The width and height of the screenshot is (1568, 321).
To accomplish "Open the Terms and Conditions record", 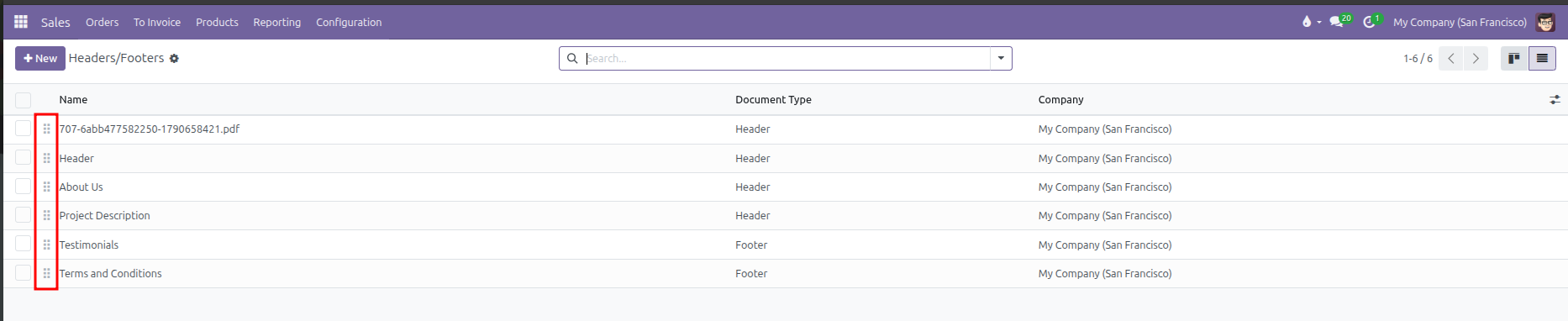I will click(110, 273).
